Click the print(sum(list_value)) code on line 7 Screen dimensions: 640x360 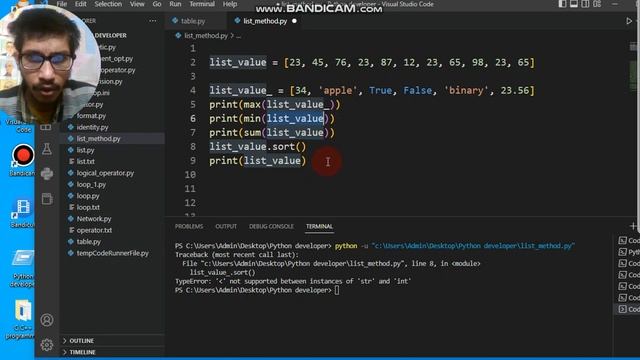[272, 133]
